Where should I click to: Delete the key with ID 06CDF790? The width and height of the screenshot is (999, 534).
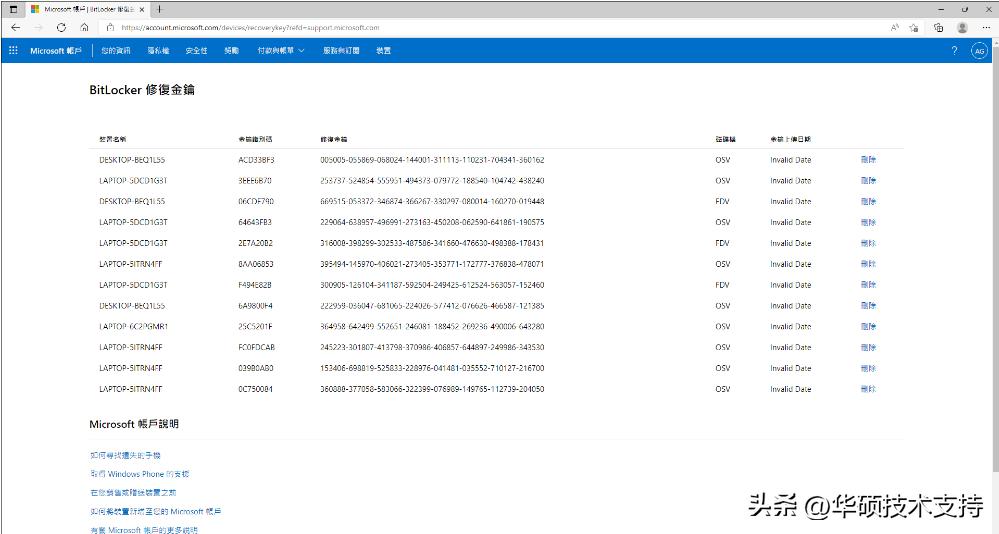868,201
